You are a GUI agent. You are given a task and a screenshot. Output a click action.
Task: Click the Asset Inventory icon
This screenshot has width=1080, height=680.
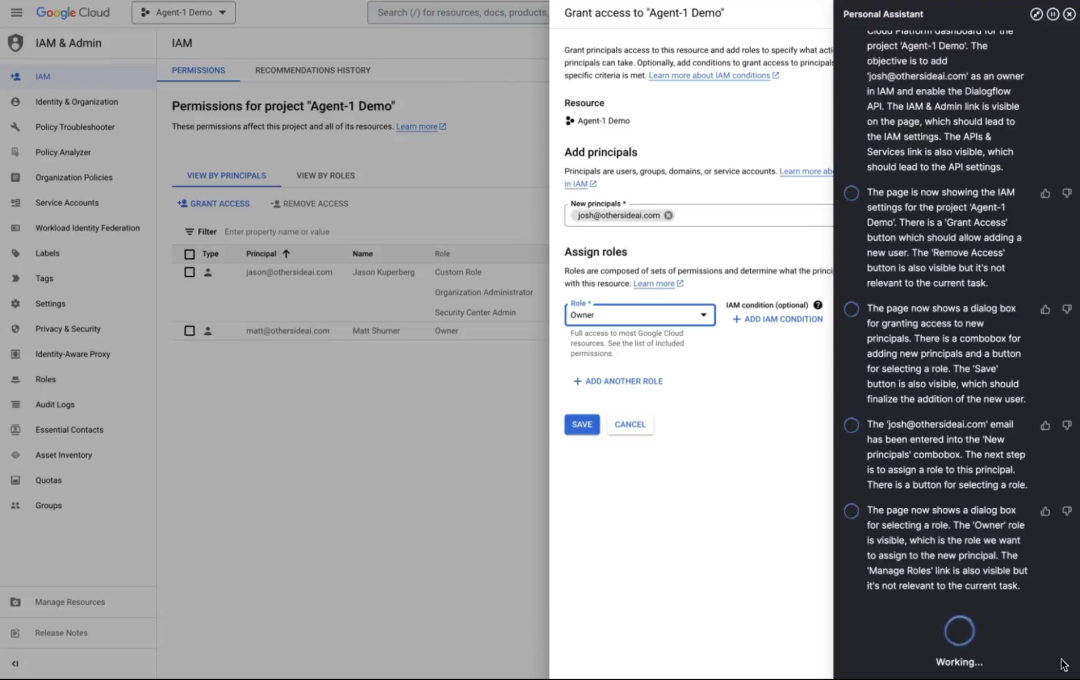click(x=15, y=455)
